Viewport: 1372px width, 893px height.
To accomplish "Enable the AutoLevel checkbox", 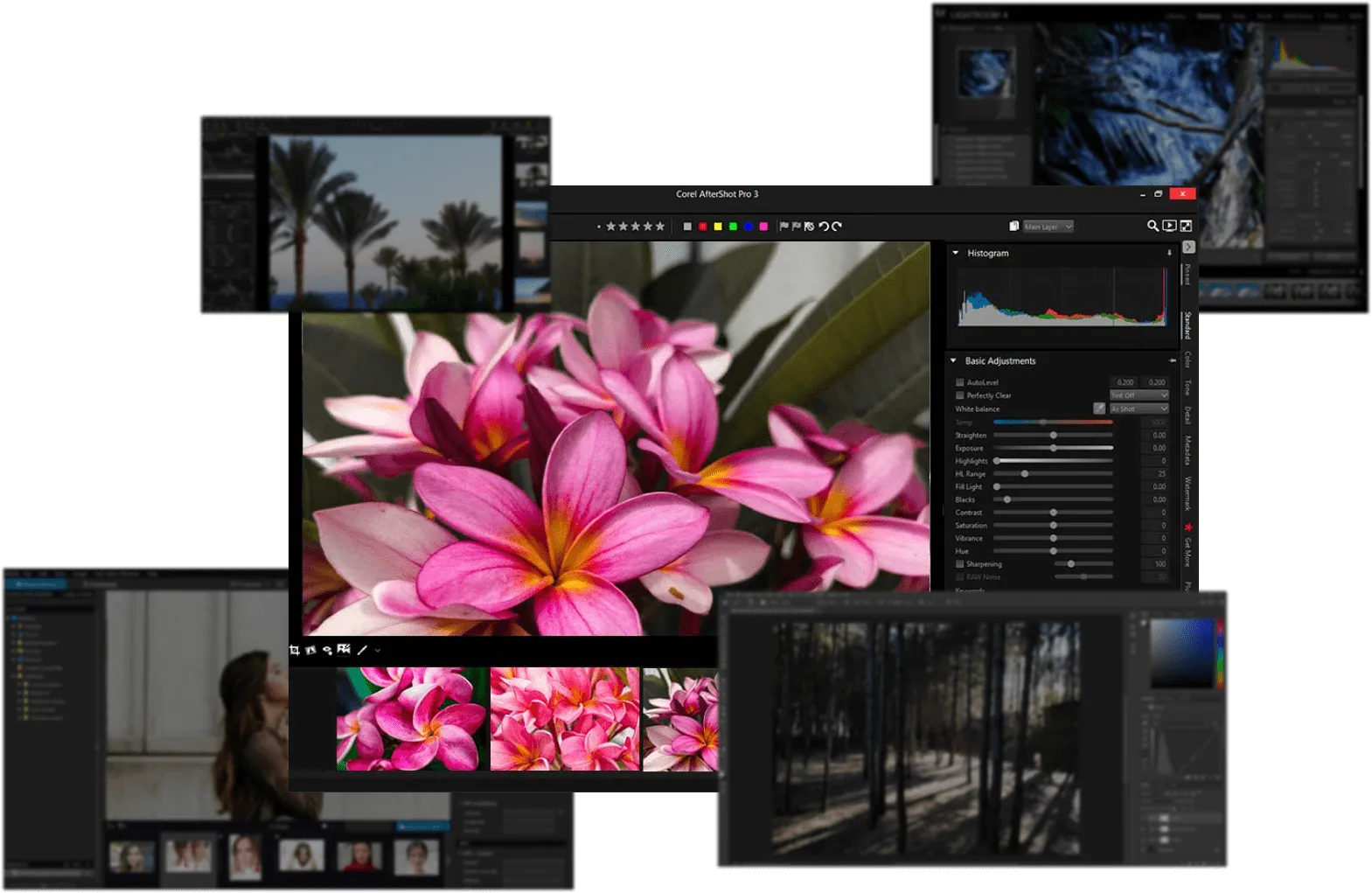I will pyautogui.click(x=960, y=382).
